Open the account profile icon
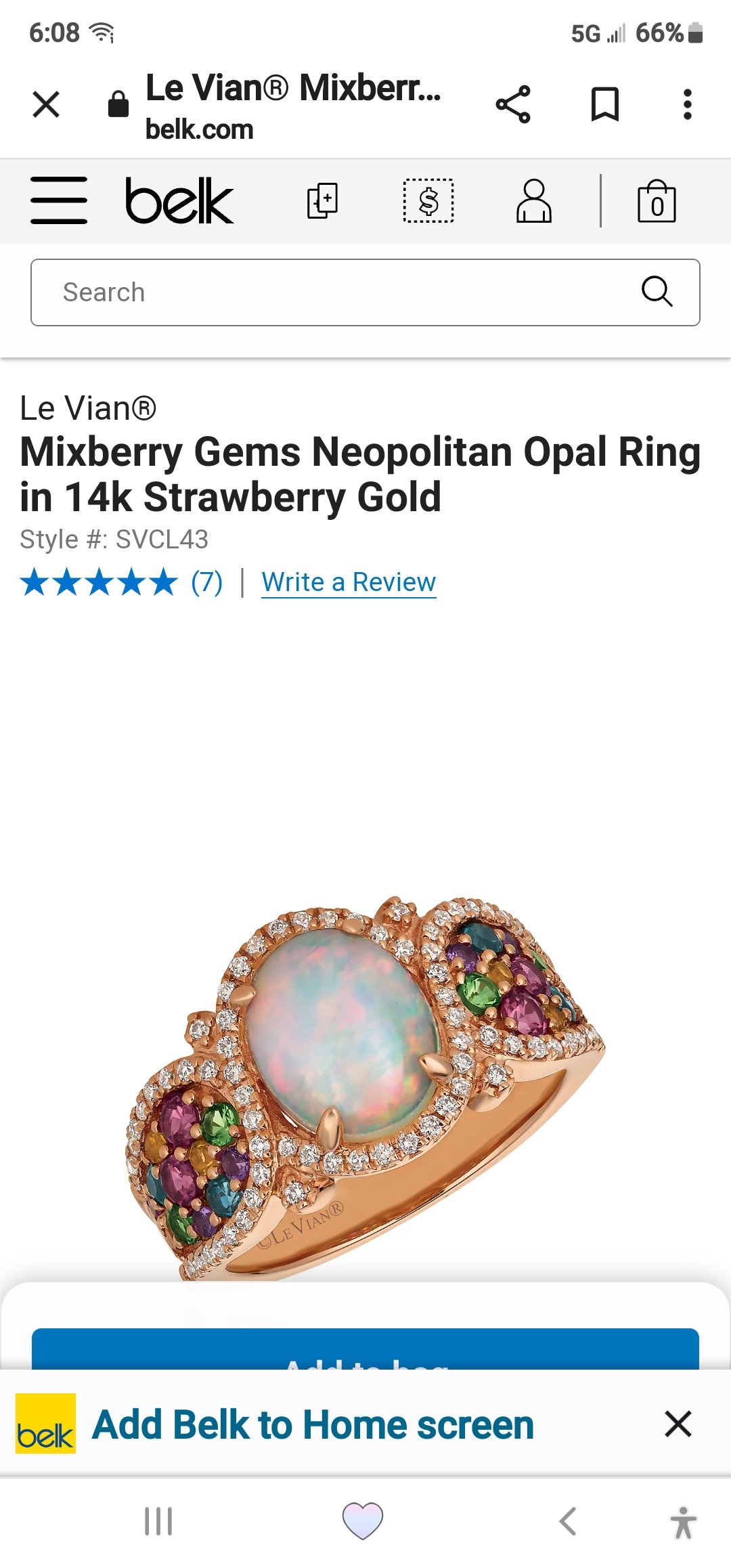 (x=534, y=201)
